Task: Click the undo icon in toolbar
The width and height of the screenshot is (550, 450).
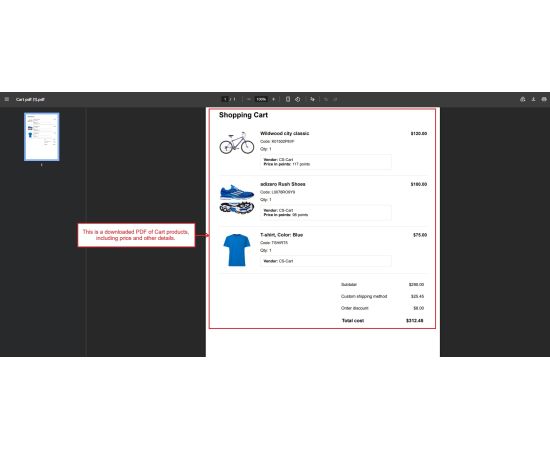Action: point(326,99)
